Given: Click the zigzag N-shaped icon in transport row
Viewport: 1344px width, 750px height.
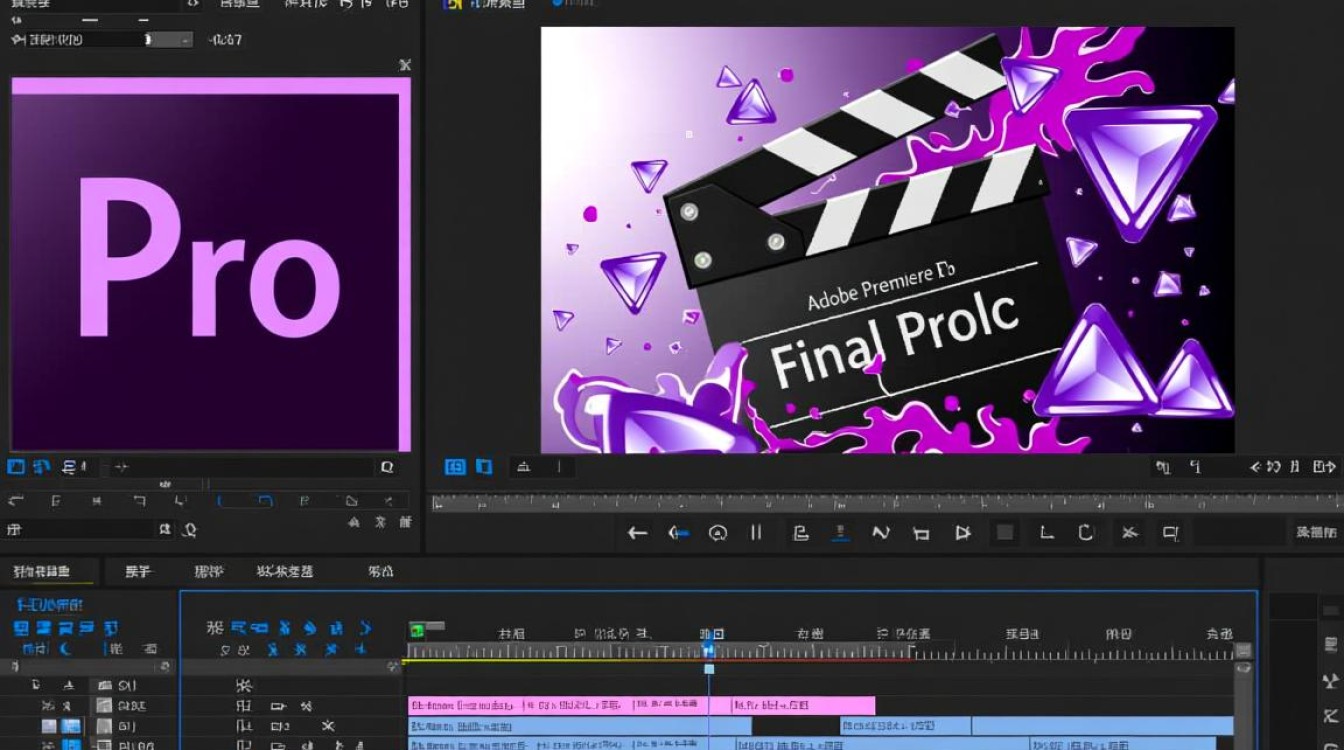Looking at the screenshot, I should (881, 533).
